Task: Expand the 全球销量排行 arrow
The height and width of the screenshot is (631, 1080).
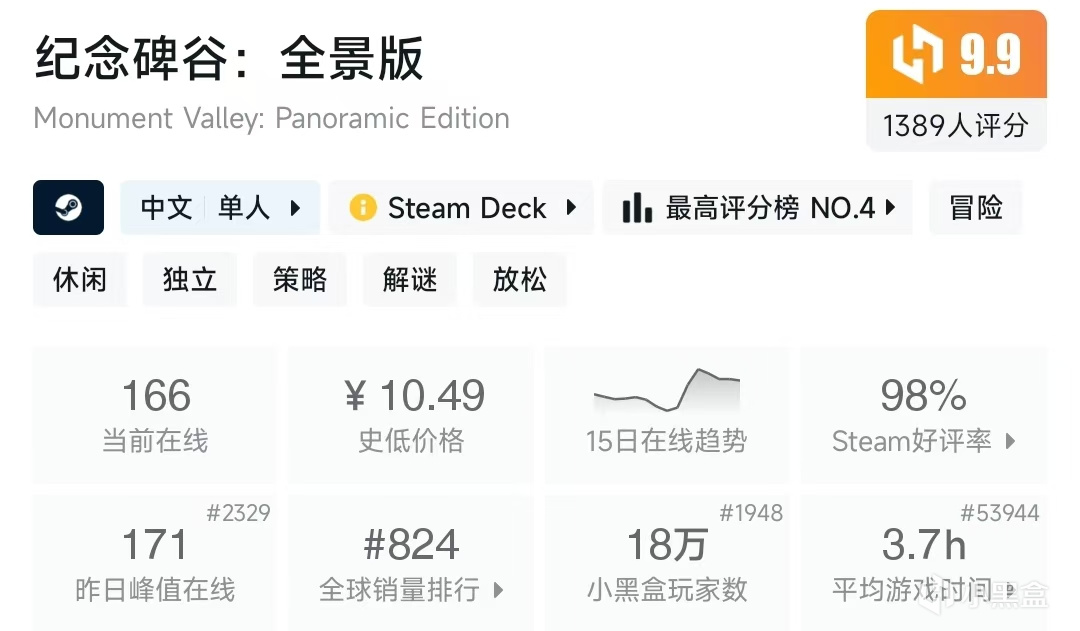Action: (x=499, y=590)
